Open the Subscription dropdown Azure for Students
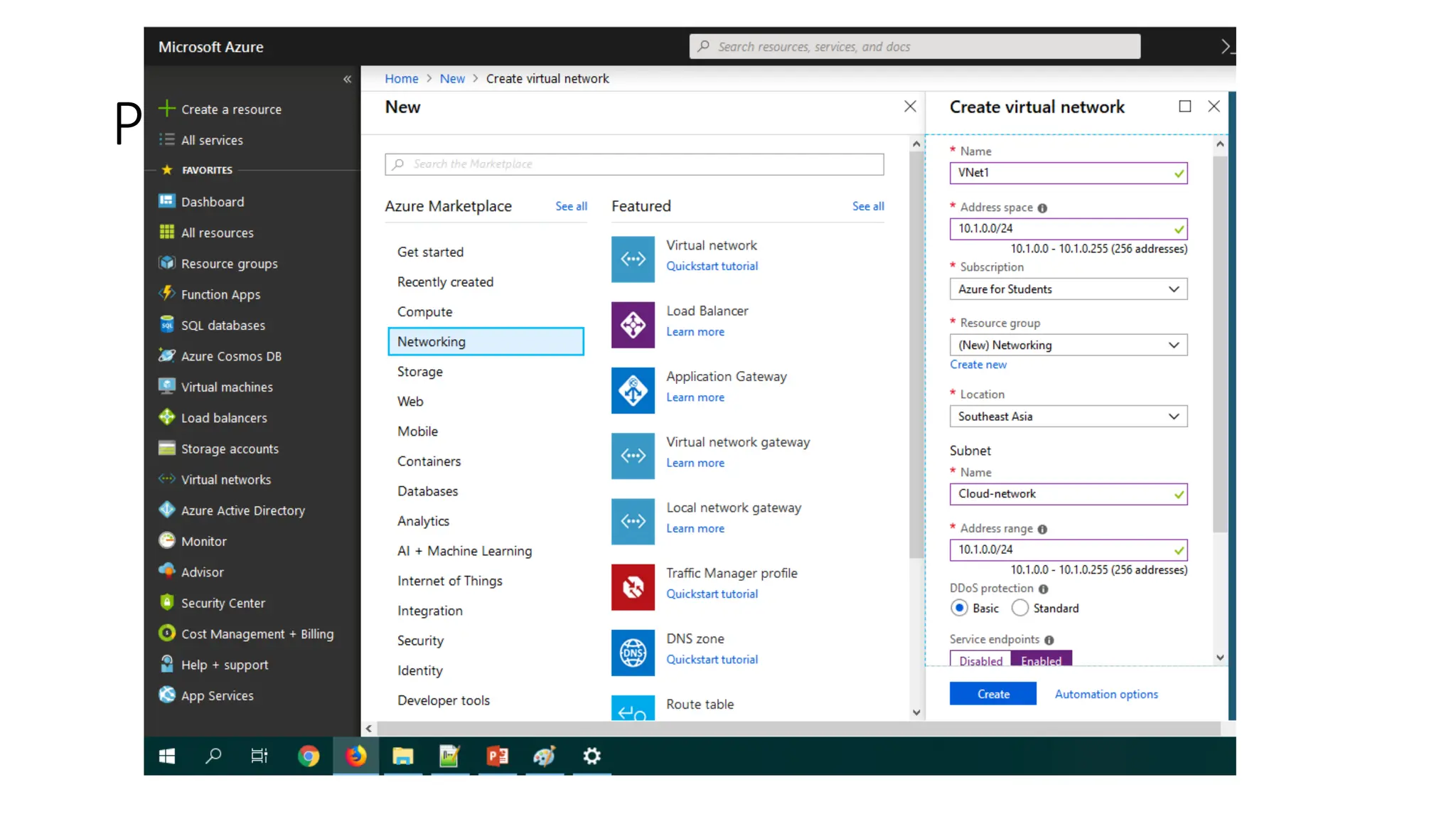Viewport: 1456px width, 819px height. tap(1069, 289)
